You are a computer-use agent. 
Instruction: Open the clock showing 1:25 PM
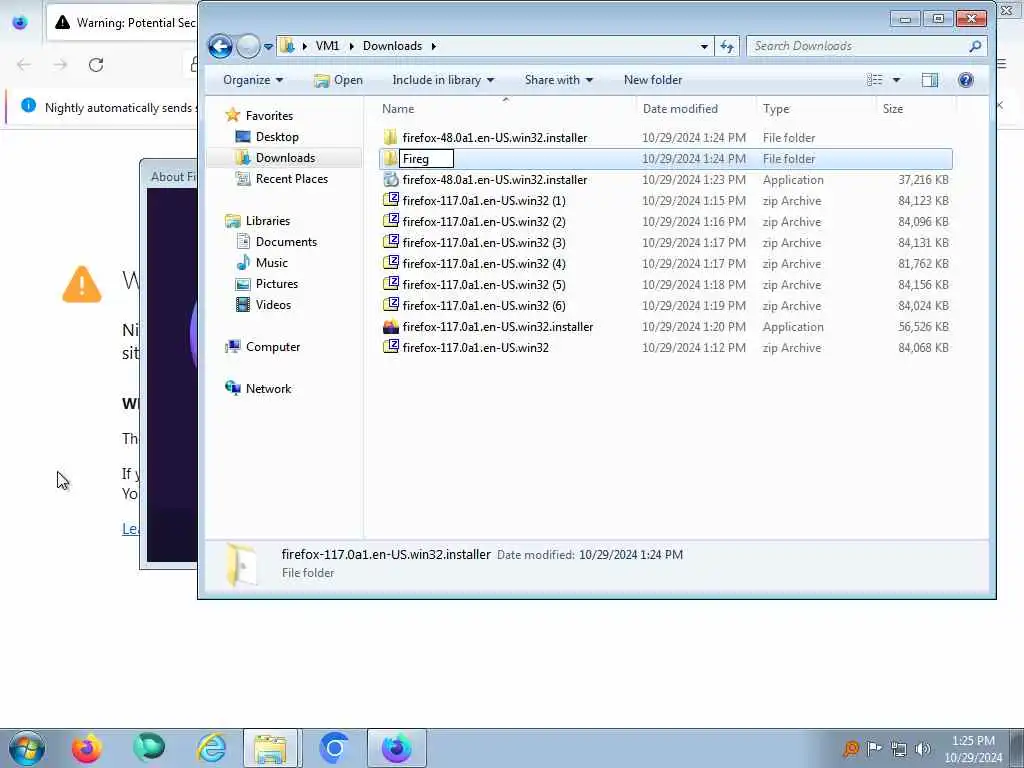click(x=973, y=749)
